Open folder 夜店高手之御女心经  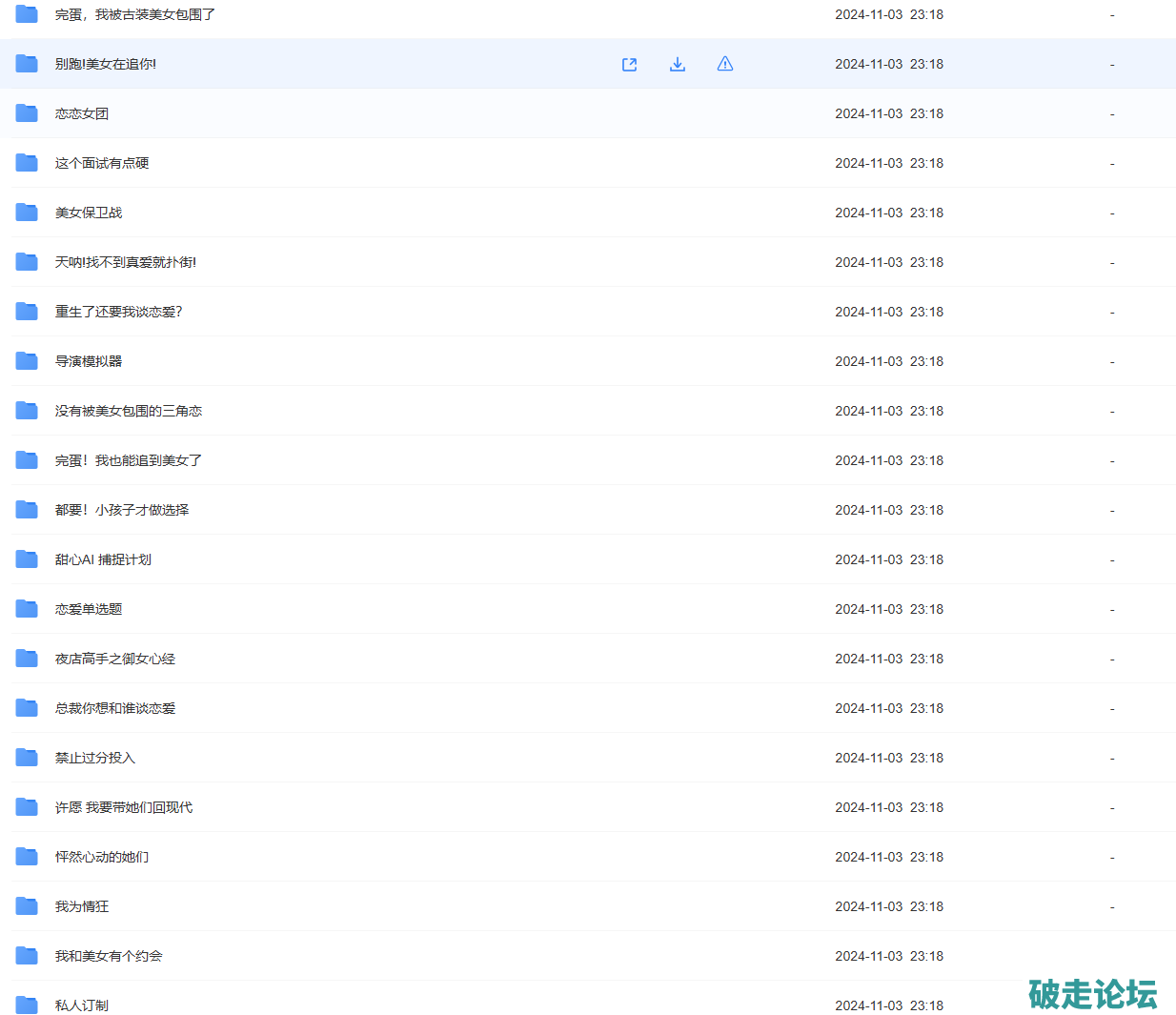pyautogui.click(x=115, y=659)
